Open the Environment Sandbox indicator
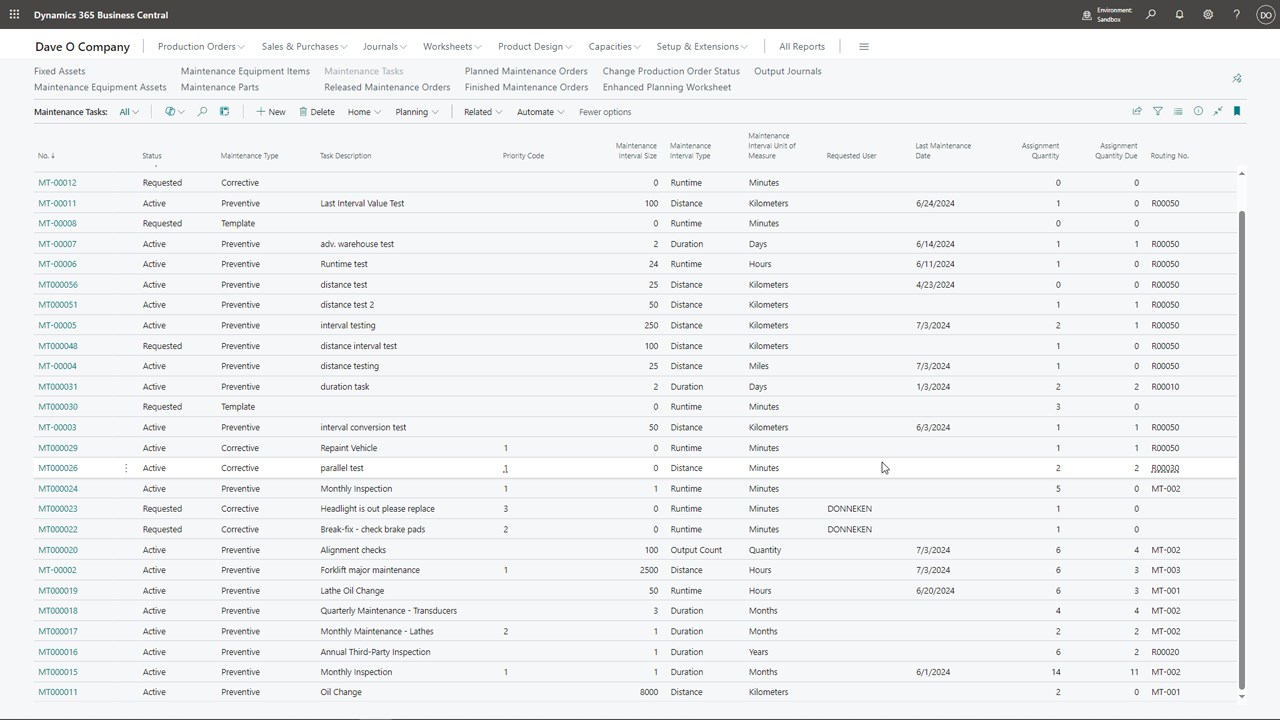This screenshot has width=1280, height=720. coord(1107,15)
